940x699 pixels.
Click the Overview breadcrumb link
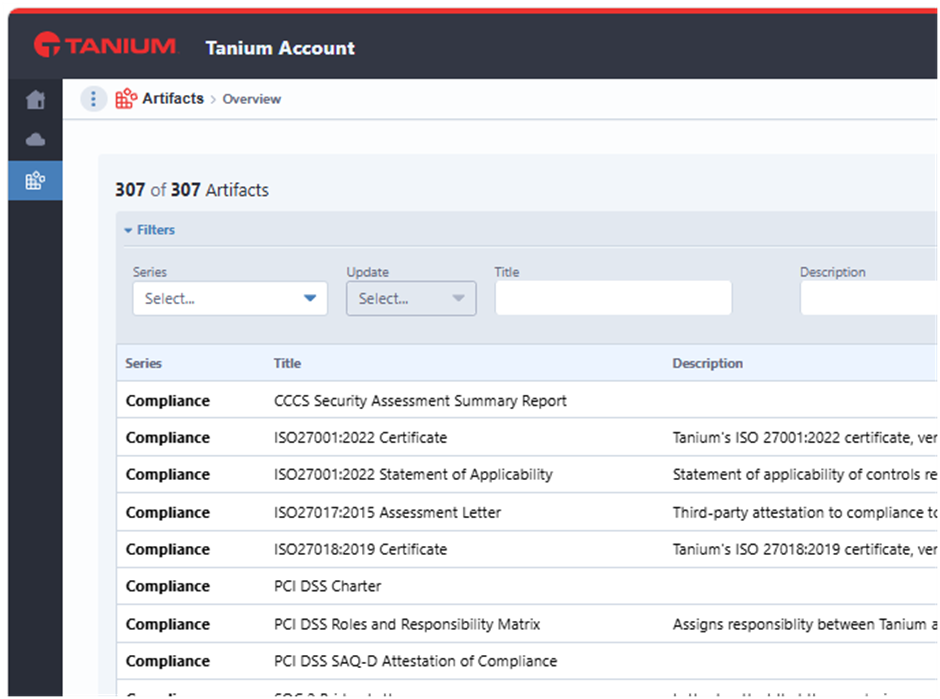tap(251, 99)
